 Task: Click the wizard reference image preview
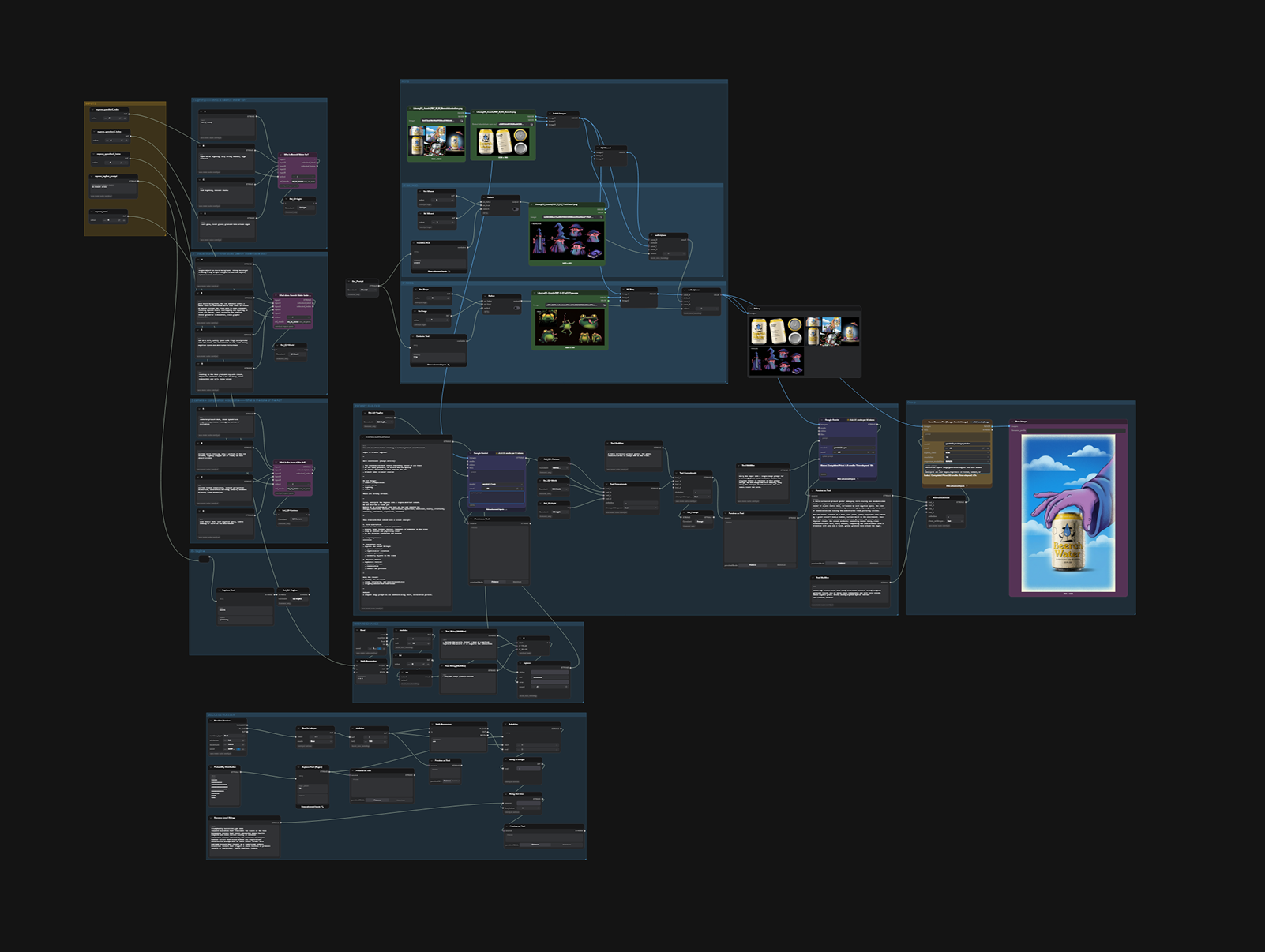click(x=567, y=241)
